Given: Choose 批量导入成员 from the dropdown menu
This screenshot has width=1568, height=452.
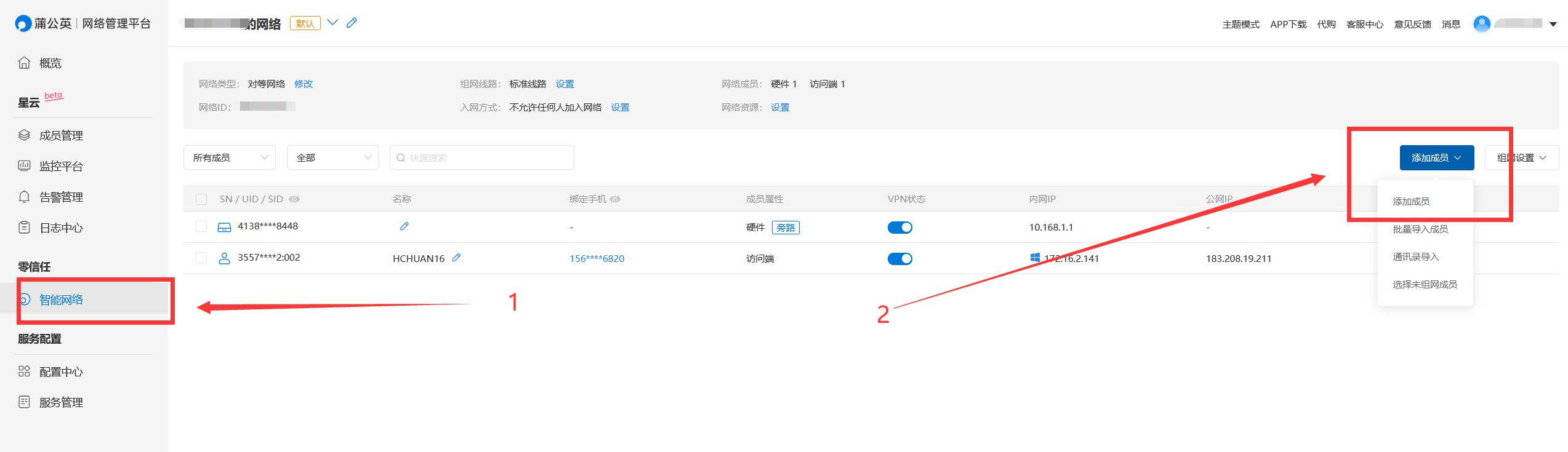Looking at the screenshot, I should (1420, 229).
